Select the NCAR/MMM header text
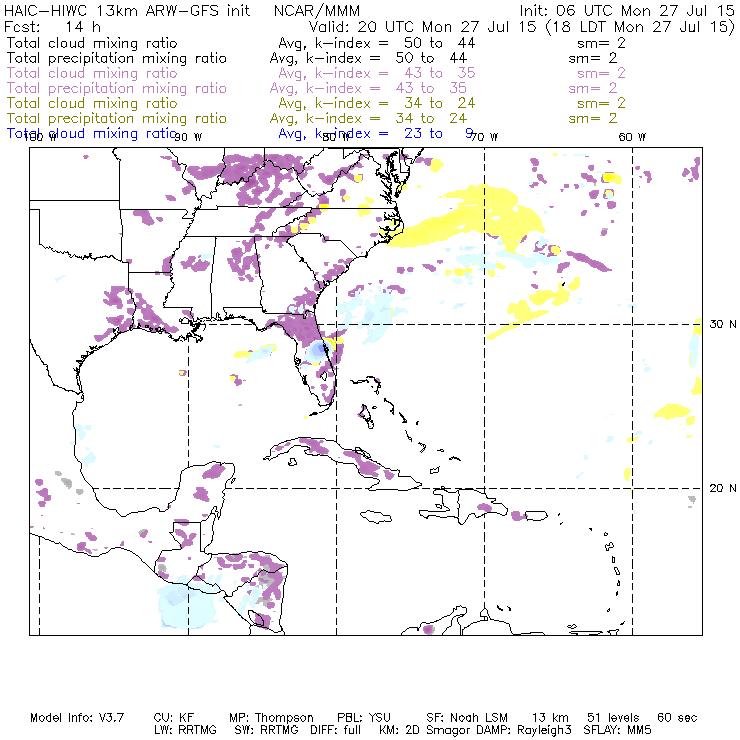 [317, 10]
